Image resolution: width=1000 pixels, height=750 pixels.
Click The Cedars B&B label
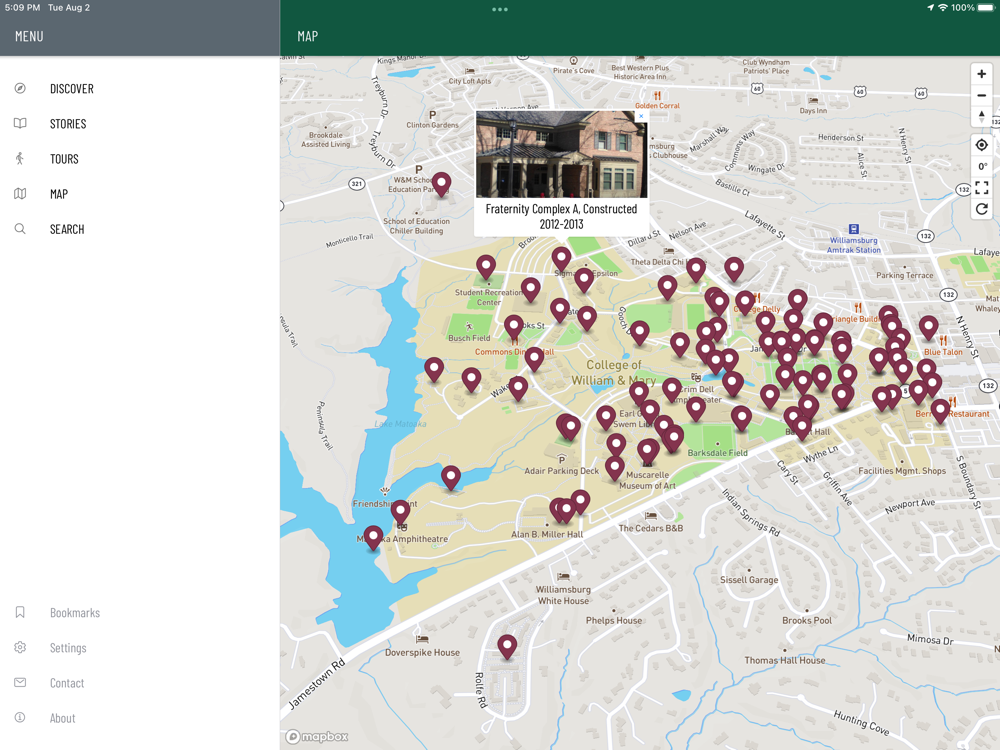click(651, 528)
